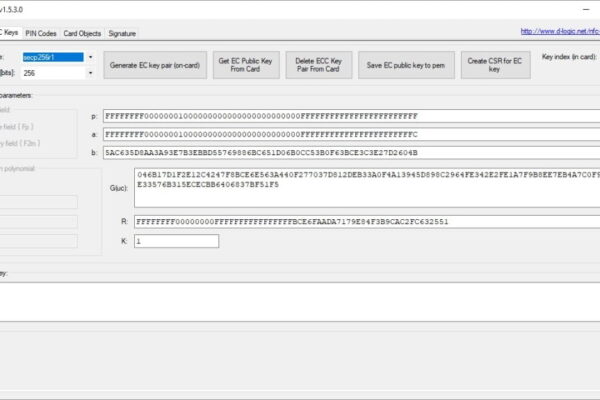Minimize the application window
The image size is (600, 400).
[x=586, y=10]
